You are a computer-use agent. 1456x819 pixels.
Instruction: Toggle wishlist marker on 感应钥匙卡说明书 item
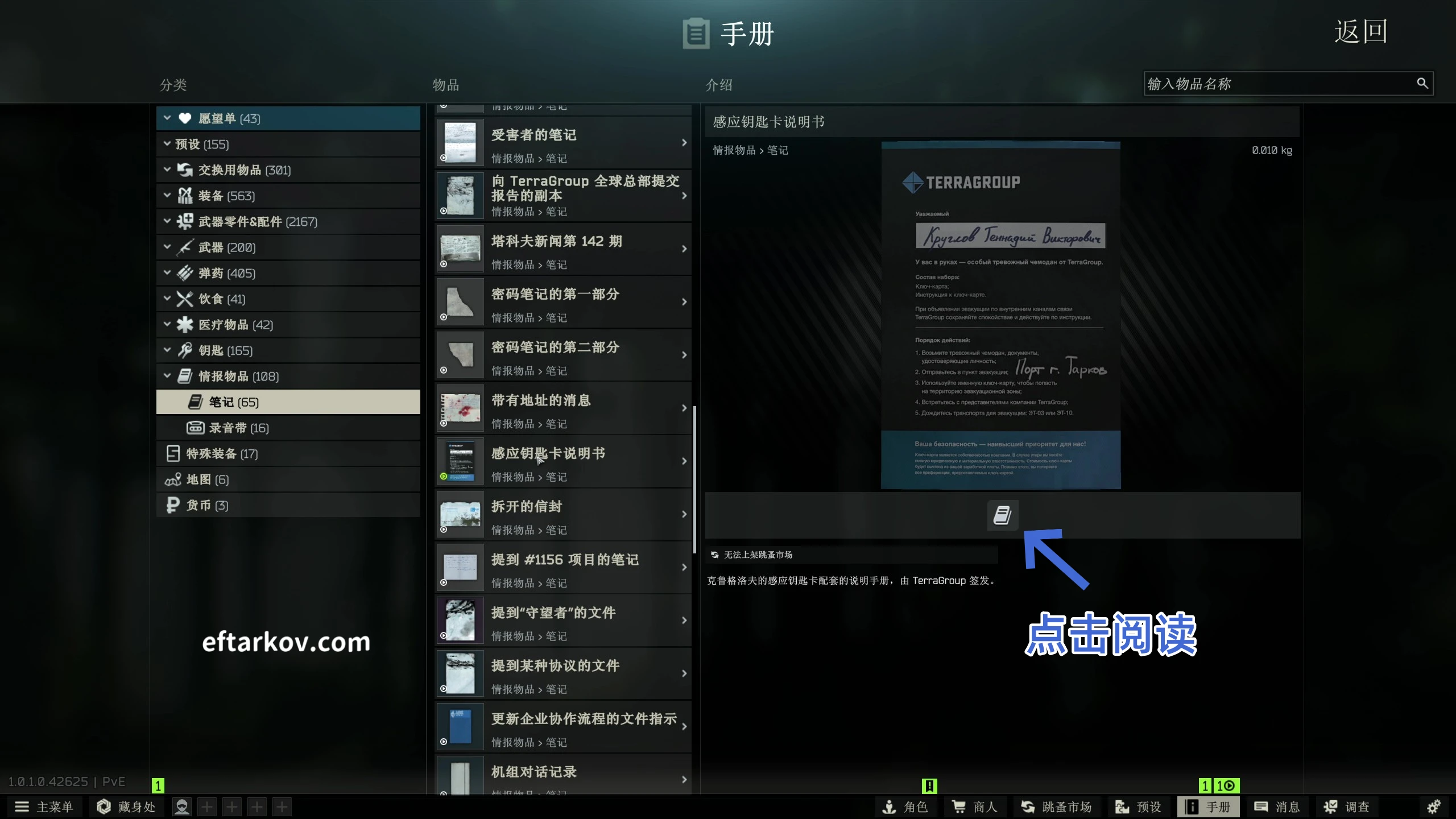point(444,476)
